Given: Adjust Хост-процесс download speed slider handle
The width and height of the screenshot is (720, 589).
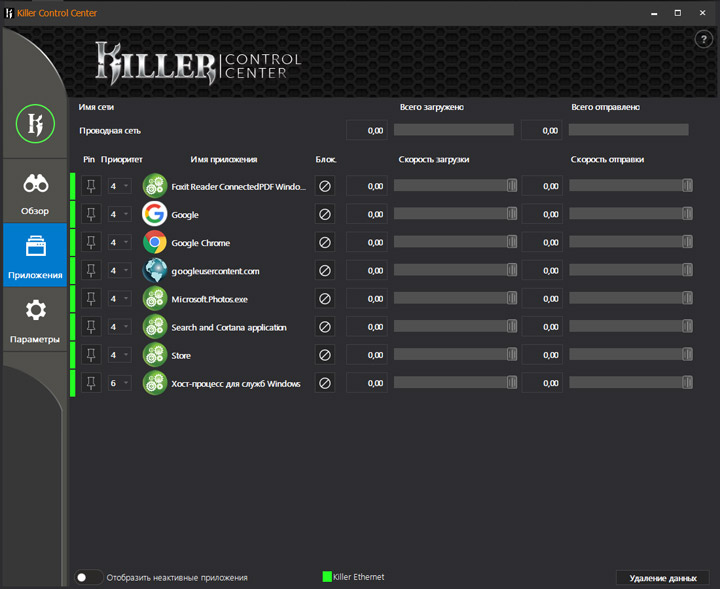Looking at the screenshot, I should pos(512,382).
